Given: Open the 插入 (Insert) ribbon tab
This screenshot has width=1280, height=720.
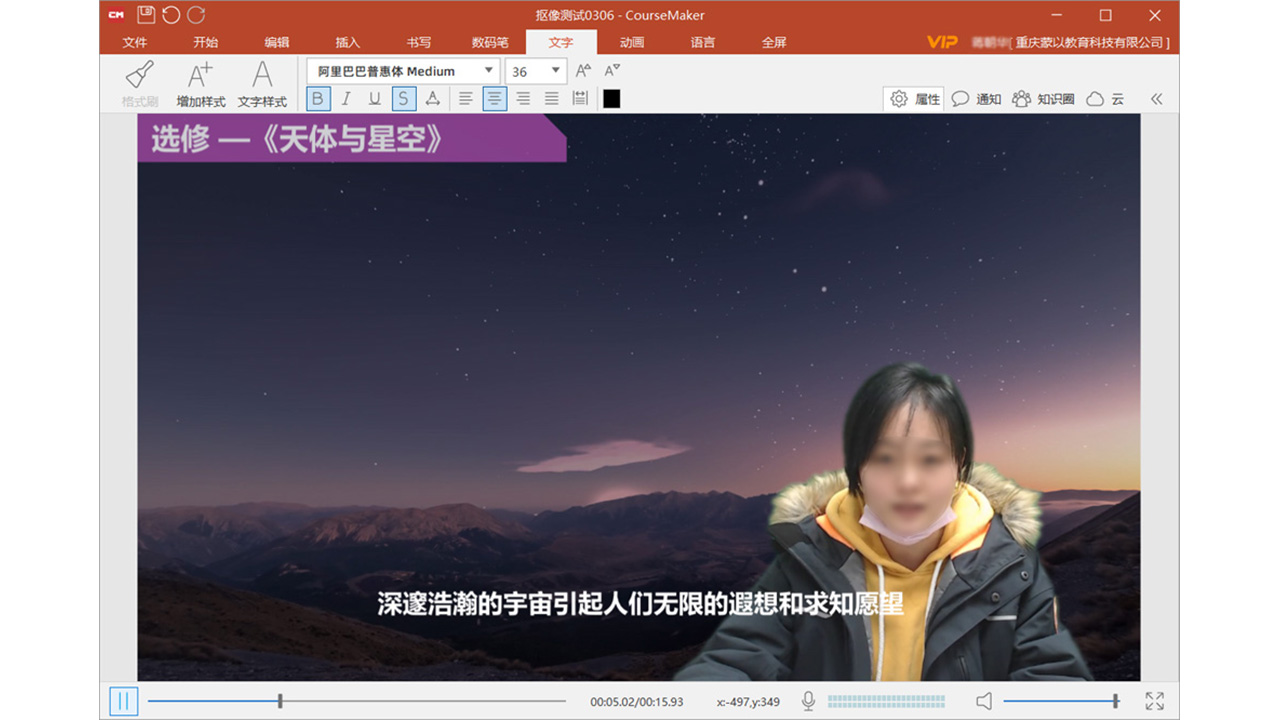Looking at the screenshot, I should click(x=347, y=42).
